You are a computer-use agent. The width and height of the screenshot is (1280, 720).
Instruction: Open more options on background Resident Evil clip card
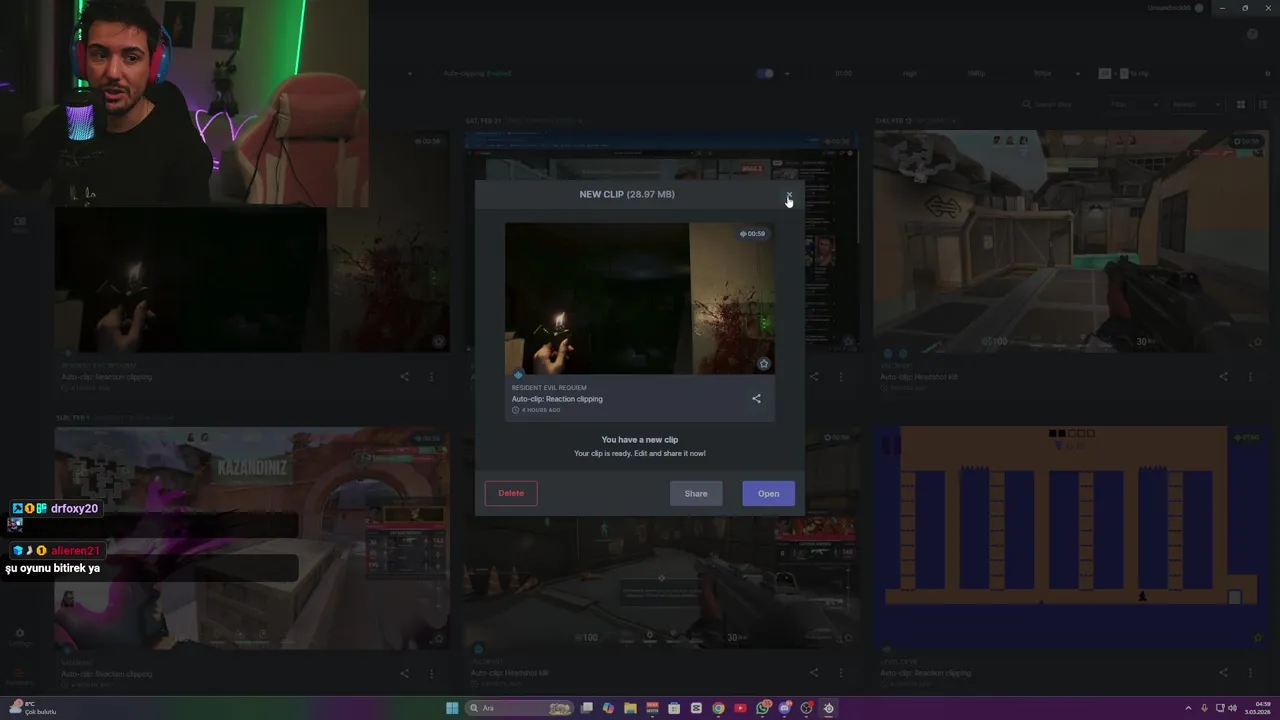[432, 377]
